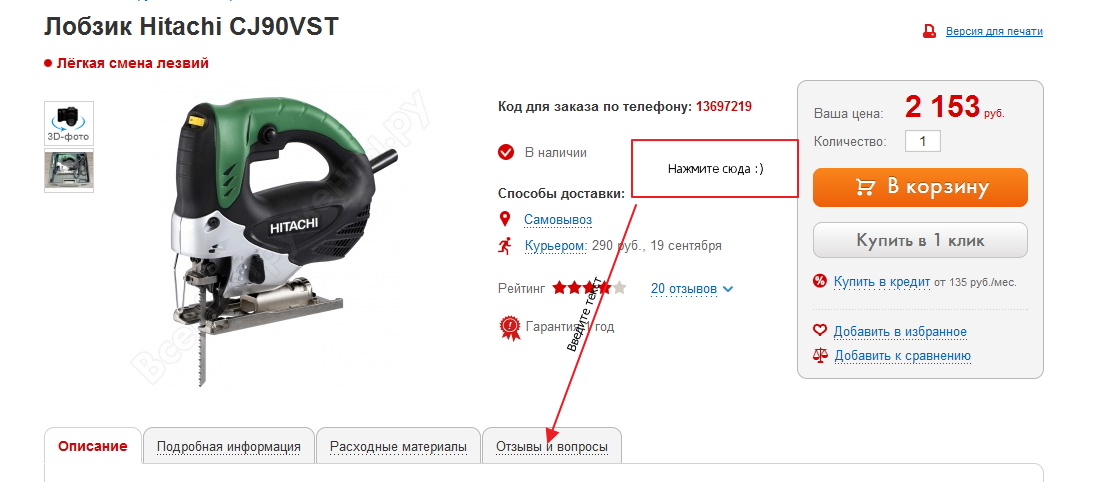1115x482 pixels.
Task: Click the heart favorites icon
Action: coord(820,331)
